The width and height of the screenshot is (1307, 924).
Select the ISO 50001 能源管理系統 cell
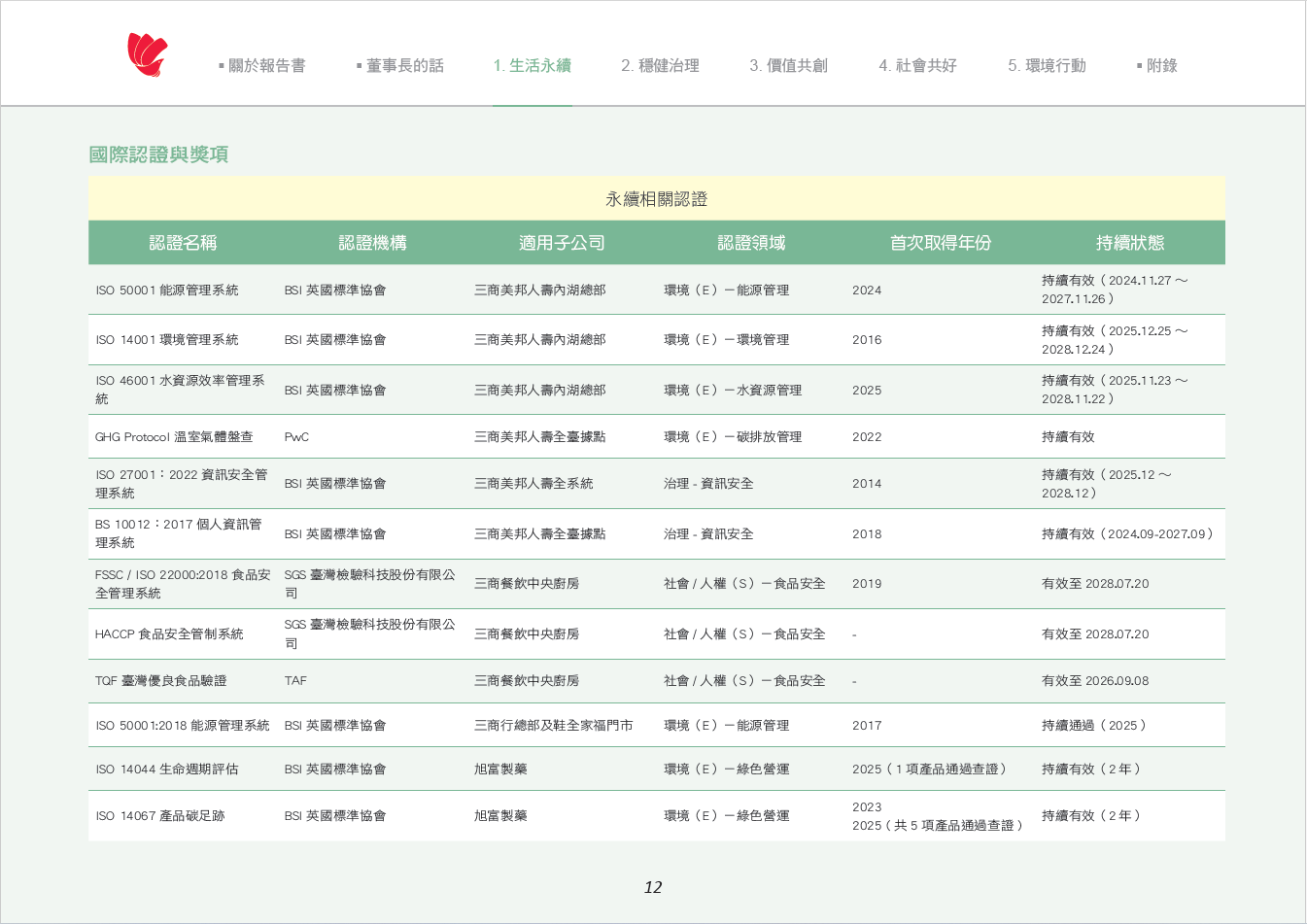(167, 291)
